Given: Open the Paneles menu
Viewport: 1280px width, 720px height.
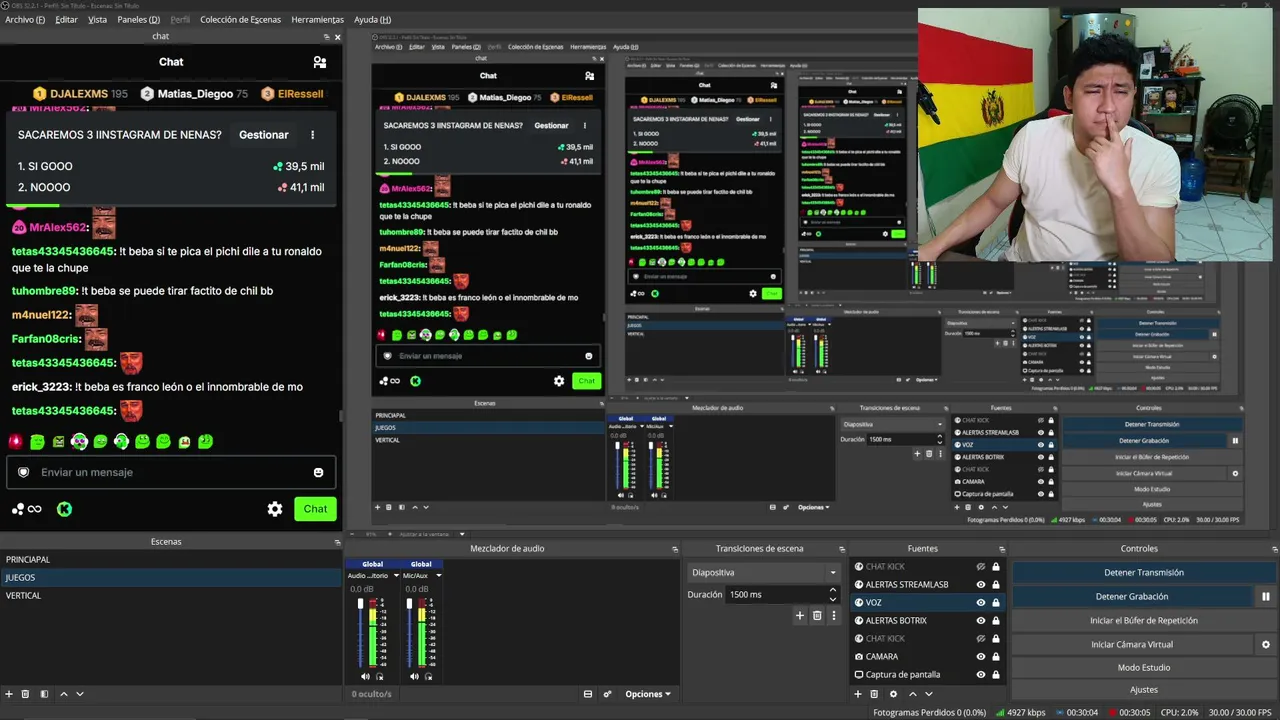Looking at the screenshot, I should coord(138,20).
